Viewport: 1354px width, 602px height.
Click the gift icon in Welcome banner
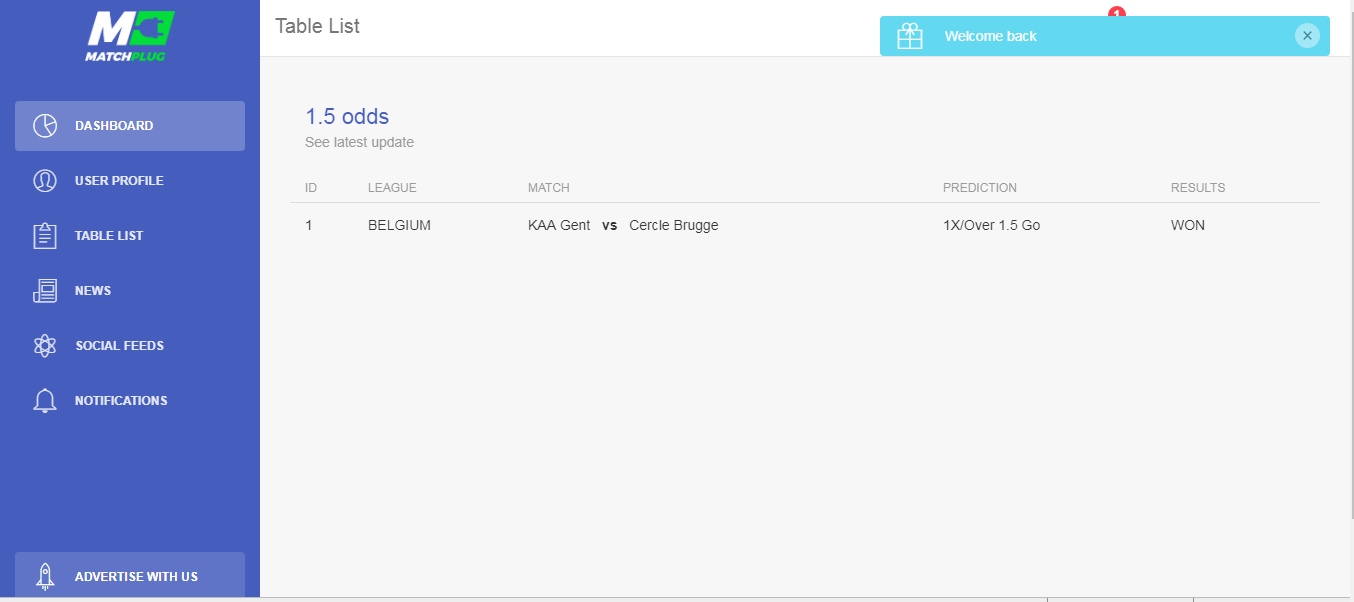(x=910, y=36)
